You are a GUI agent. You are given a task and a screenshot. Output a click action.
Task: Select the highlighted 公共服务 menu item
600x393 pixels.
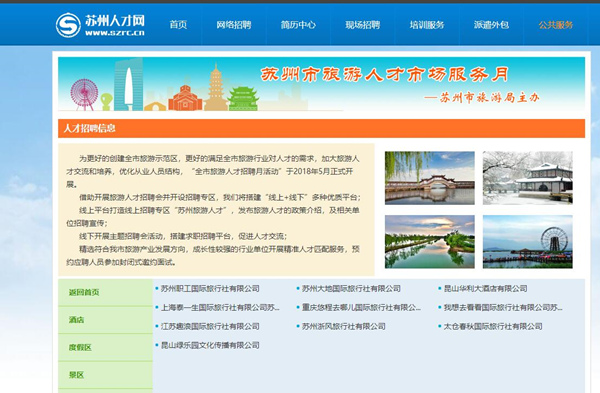pos(556,25)
